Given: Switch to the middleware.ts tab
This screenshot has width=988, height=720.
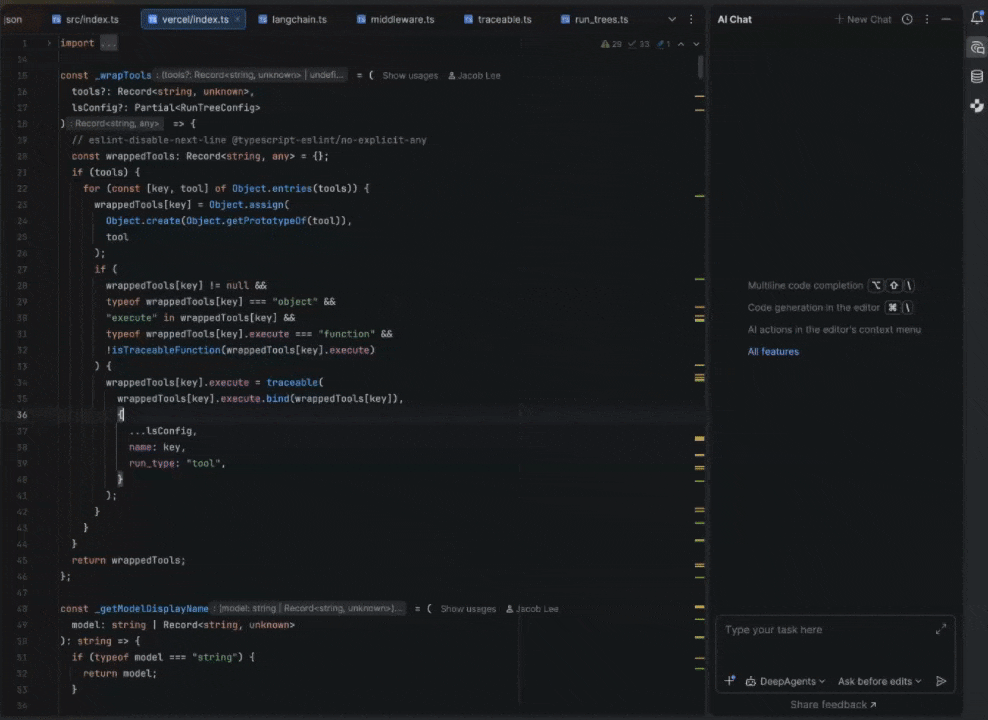Looking at the screenshot, I should (x=401, y=19).
